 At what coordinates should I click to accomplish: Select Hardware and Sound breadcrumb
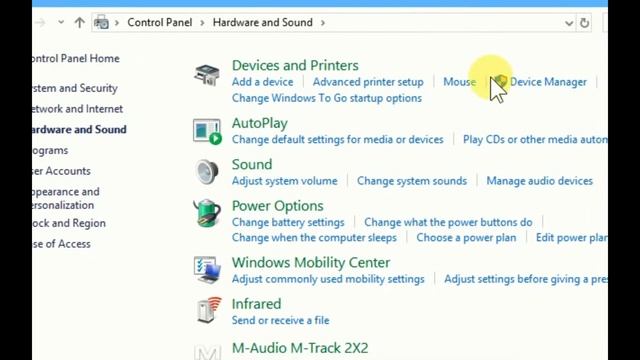[262, 22]
